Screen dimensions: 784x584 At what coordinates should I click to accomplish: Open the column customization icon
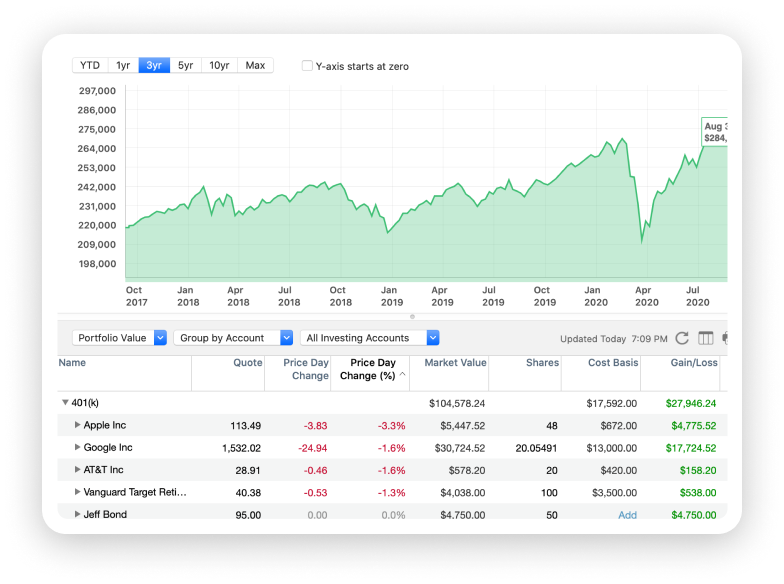click(x=706, y=338)
